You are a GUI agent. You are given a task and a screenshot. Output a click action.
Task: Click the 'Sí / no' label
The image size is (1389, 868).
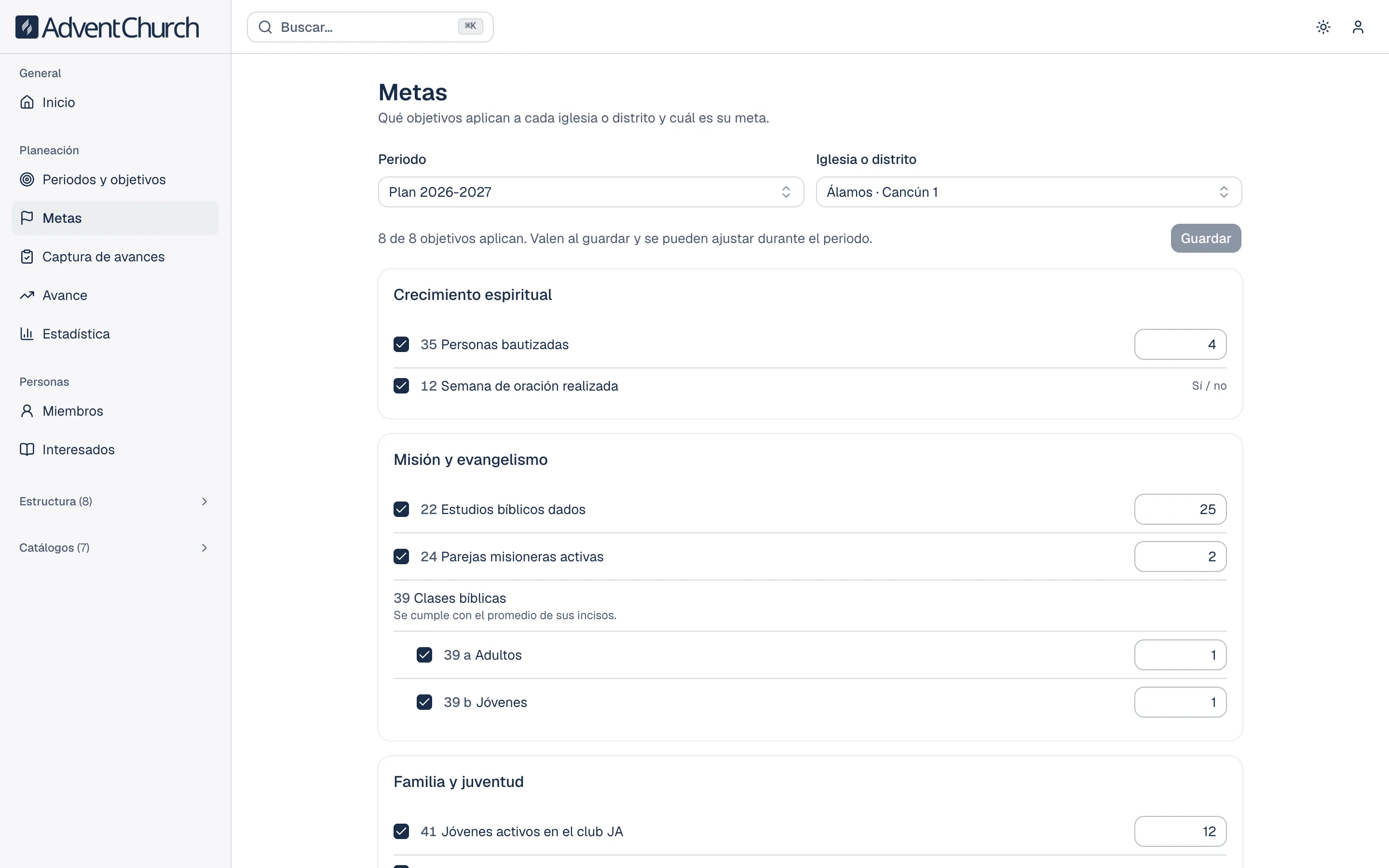(1209, 386)
